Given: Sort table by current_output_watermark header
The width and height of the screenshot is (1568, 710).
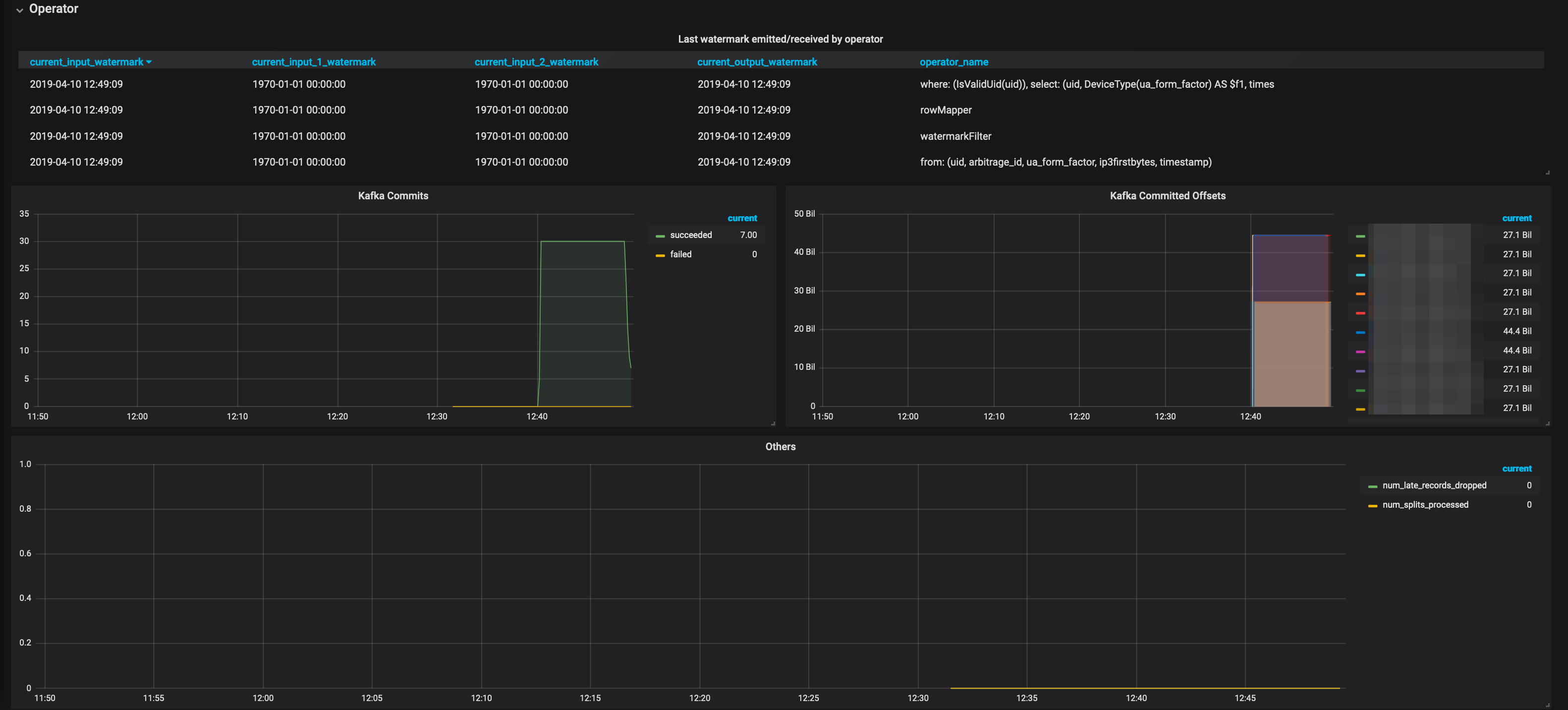Looking at the screenshot, I should click(x=757, y=62).
